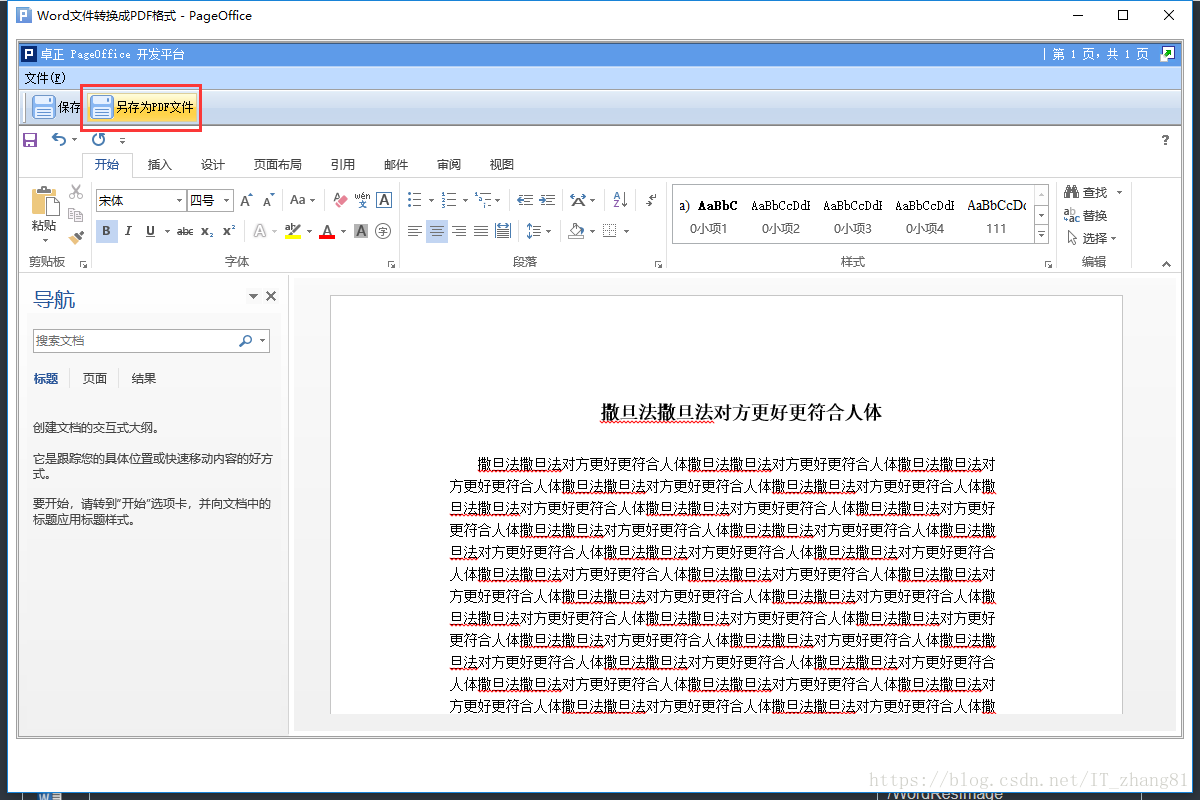Select the Format Painter brush
The width and height of the screenshot is (1200, 800).
coord(76,237)
